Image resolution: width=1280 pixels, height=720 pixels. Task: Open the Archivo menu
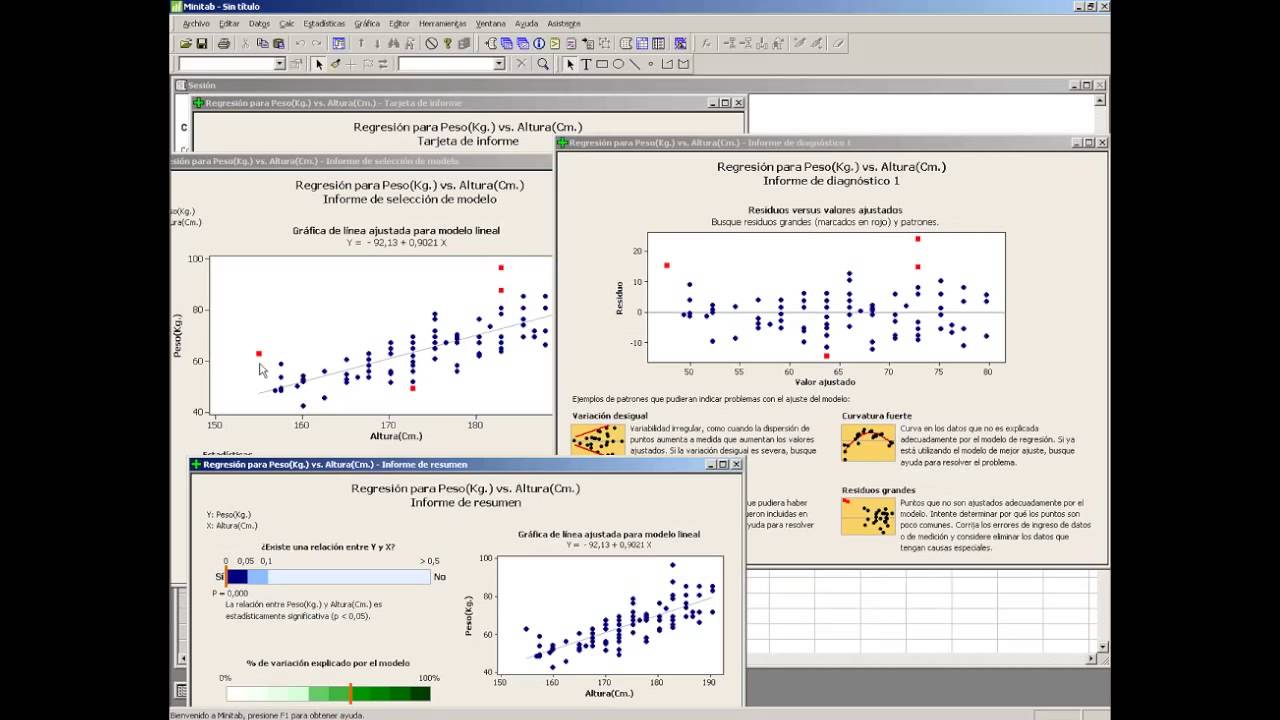pyautogui.click(x=196, y=23)
